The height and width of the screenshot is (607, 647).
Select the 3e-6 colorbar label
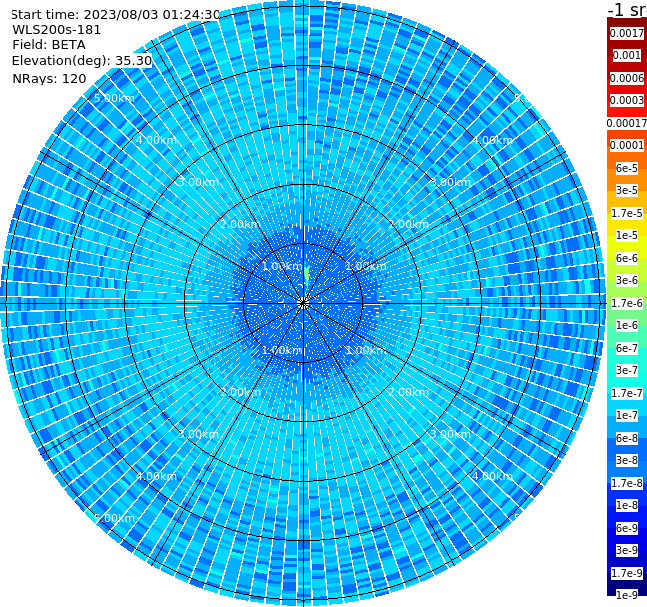pyautogui.click(x=627, y=280)
